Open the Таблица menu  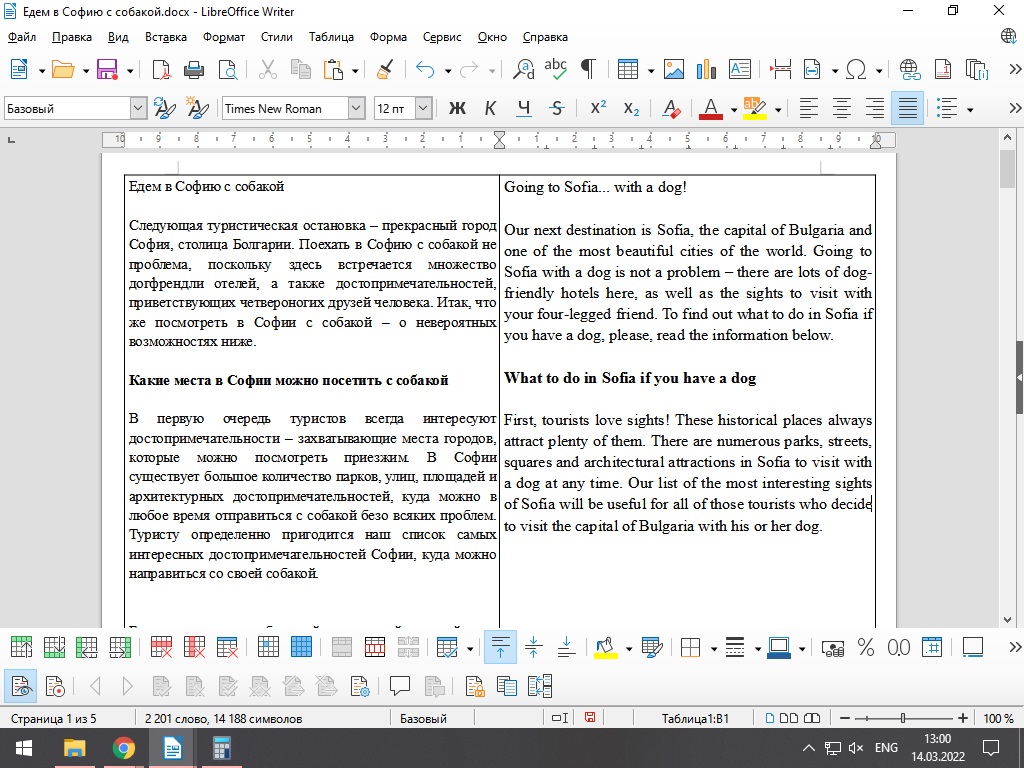(331, 37)
